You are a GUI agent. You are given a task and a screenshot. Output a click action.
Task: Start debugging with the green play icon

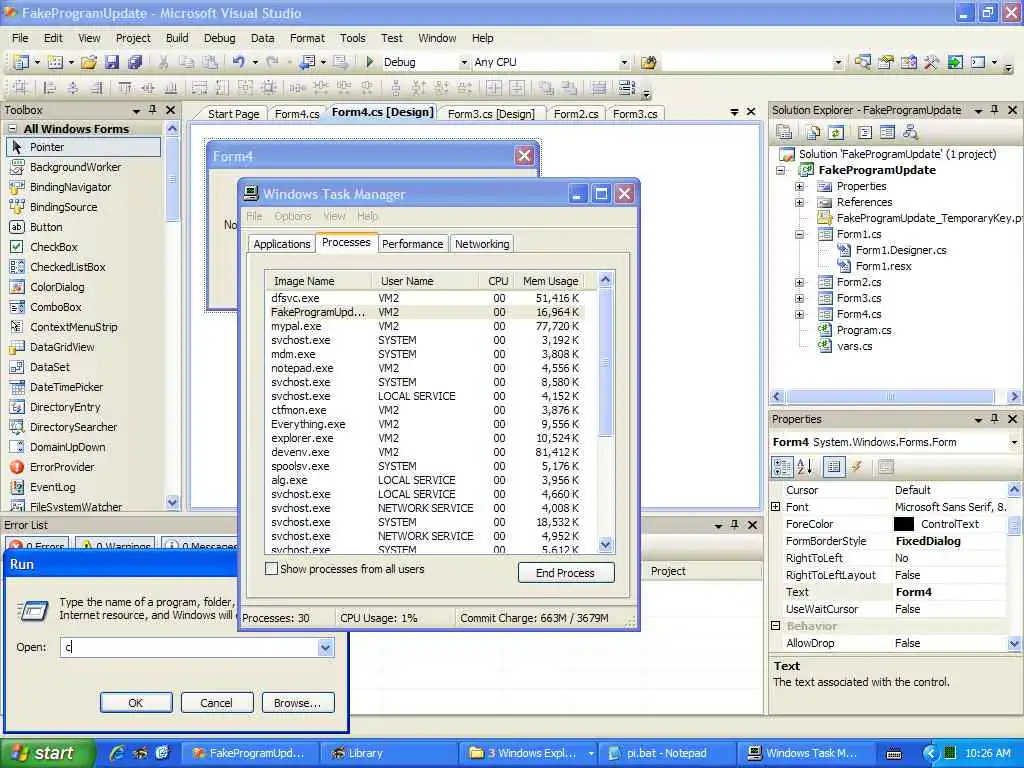click(370, 62)
